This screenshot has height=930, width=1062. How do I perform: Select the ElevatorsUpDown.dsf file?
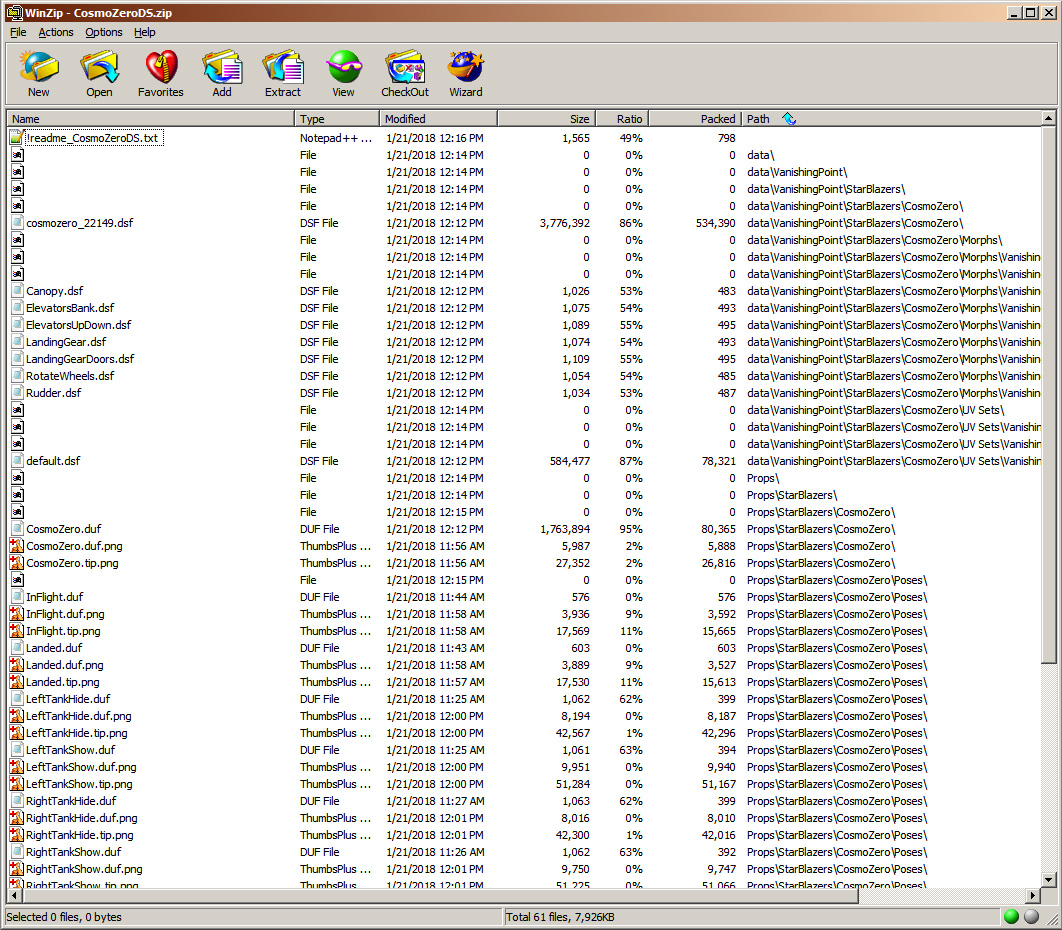79,325
